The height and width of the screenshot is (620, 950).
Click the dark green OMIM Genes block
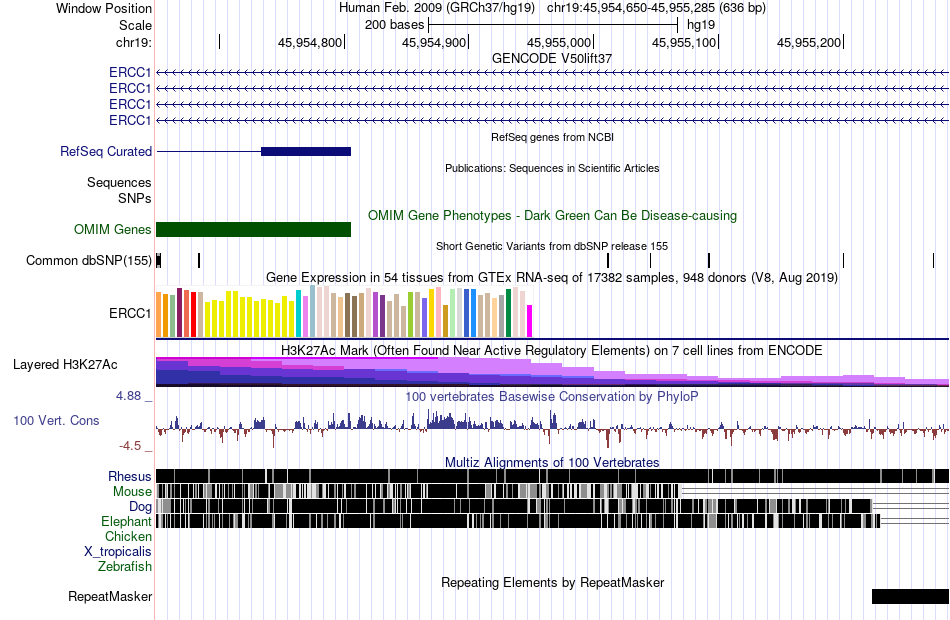pyautogui.click(x=253, y=229)
